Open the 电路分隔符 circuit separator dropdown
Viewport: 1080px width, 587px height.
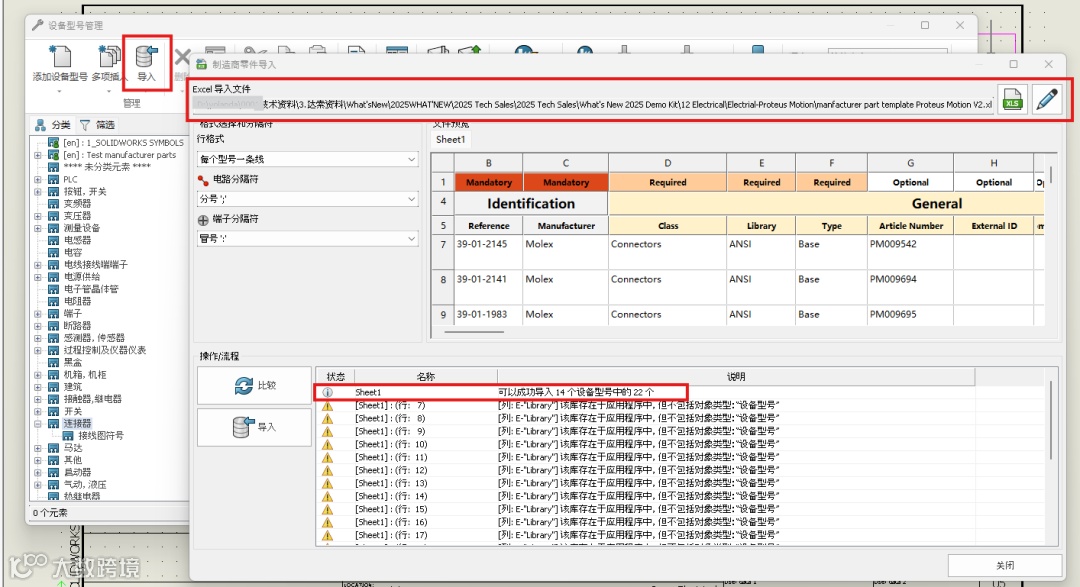[x=307, y=199]
